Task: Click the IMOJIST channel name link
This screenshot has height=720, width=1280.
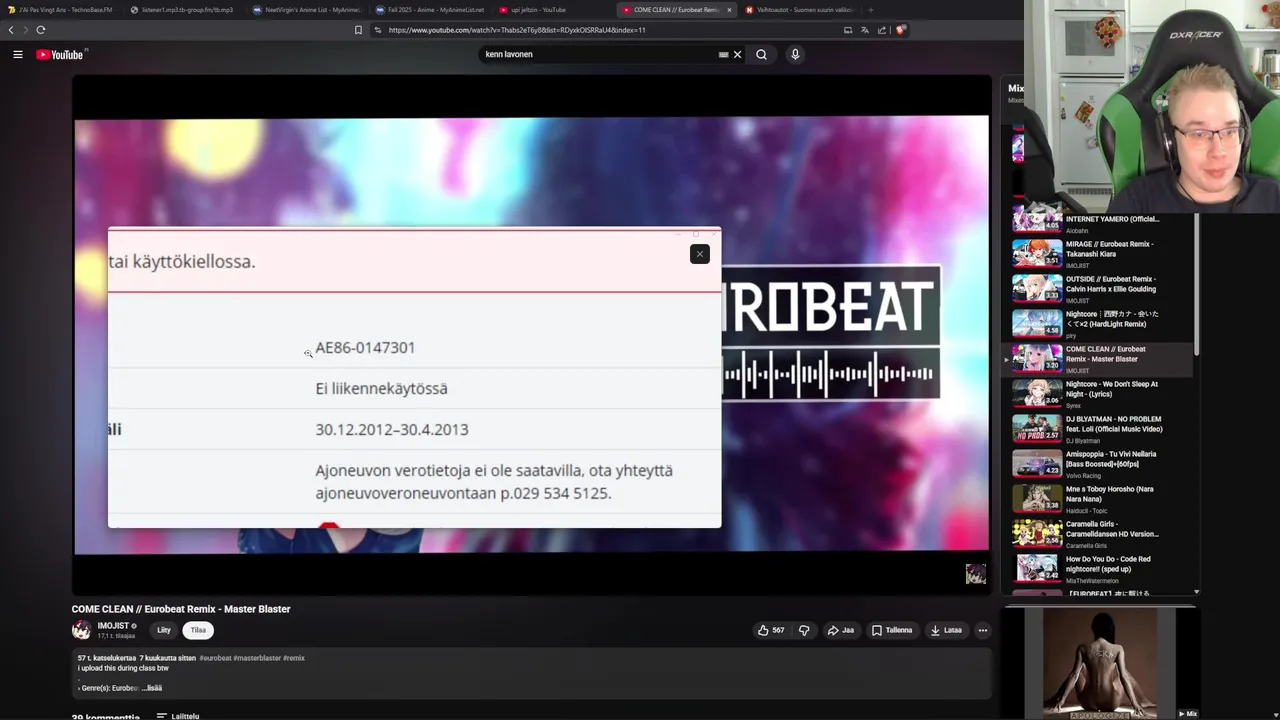Action: tap(113, 626)
